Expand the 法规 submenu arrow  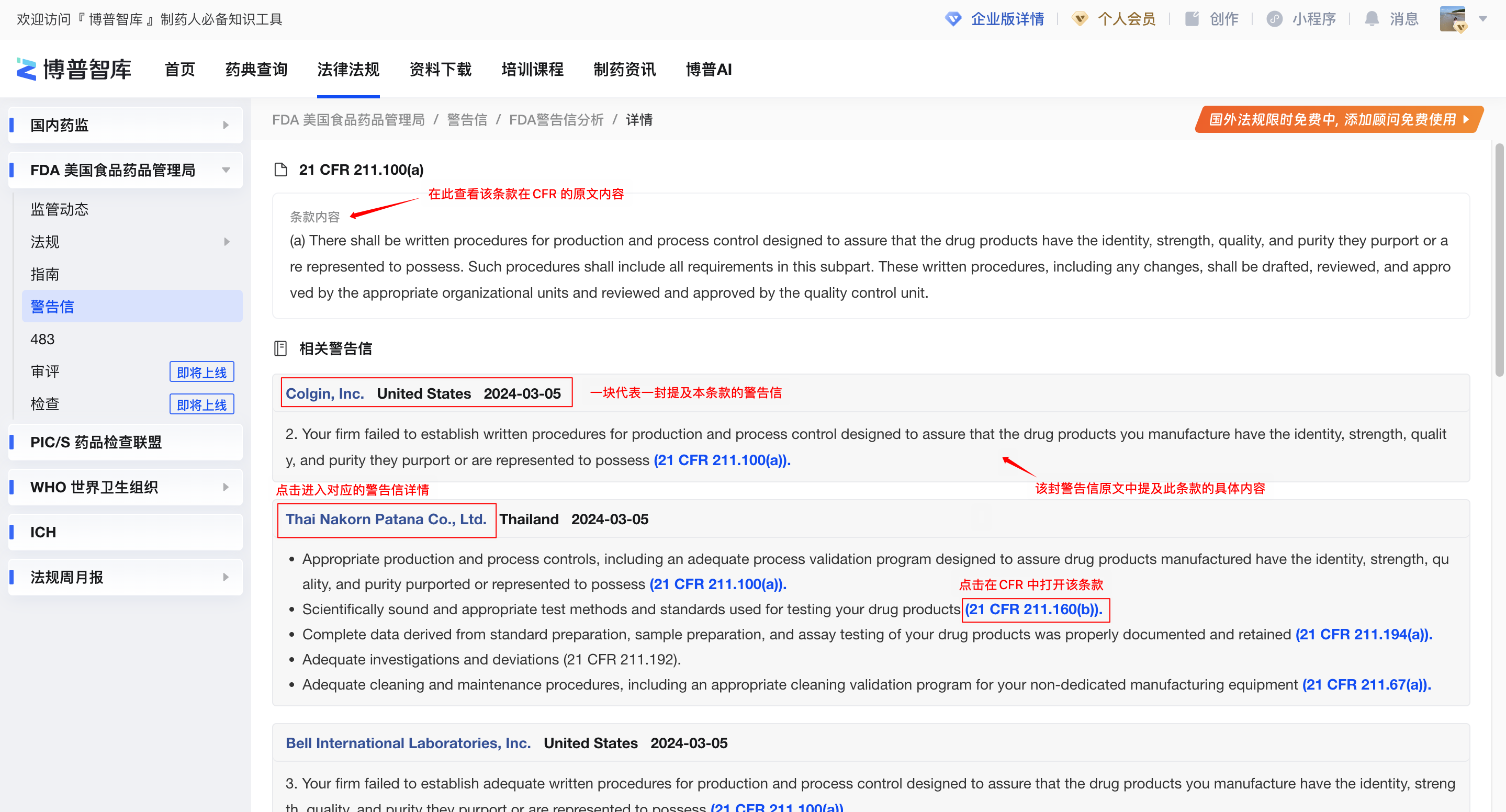227,241
